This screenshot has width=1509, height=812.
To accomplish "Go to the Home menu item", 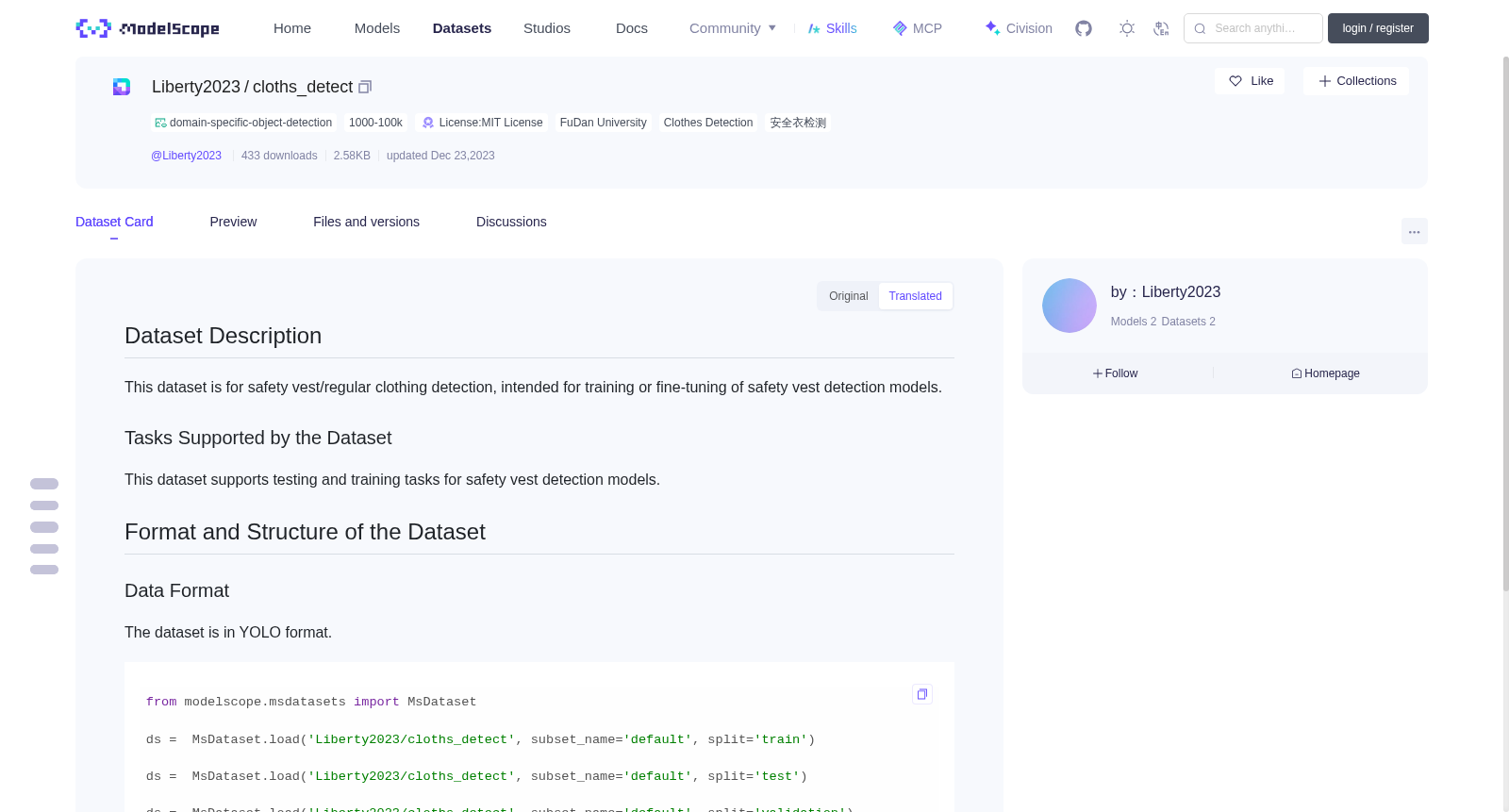I will 292,28.
